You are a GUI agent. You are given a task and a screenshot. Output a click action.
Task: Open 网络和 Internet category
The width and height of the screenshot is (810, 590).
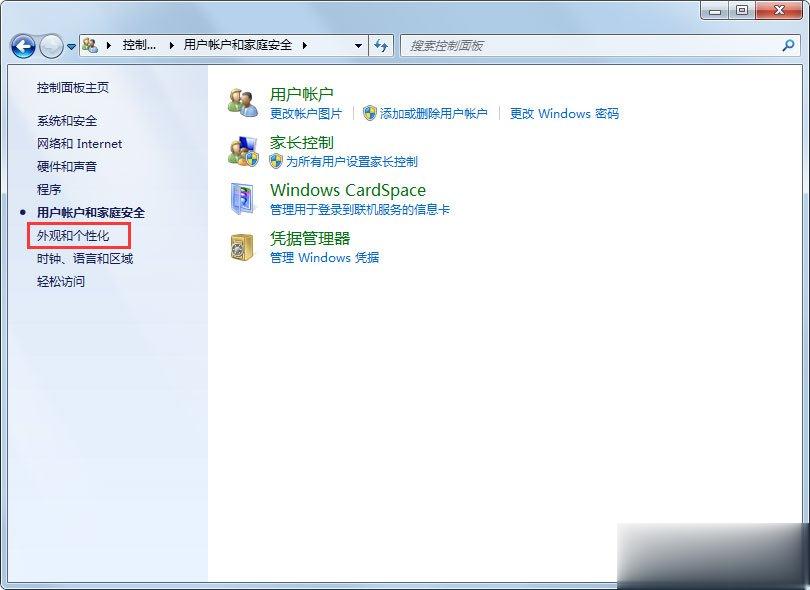click(x=80, y=144)
